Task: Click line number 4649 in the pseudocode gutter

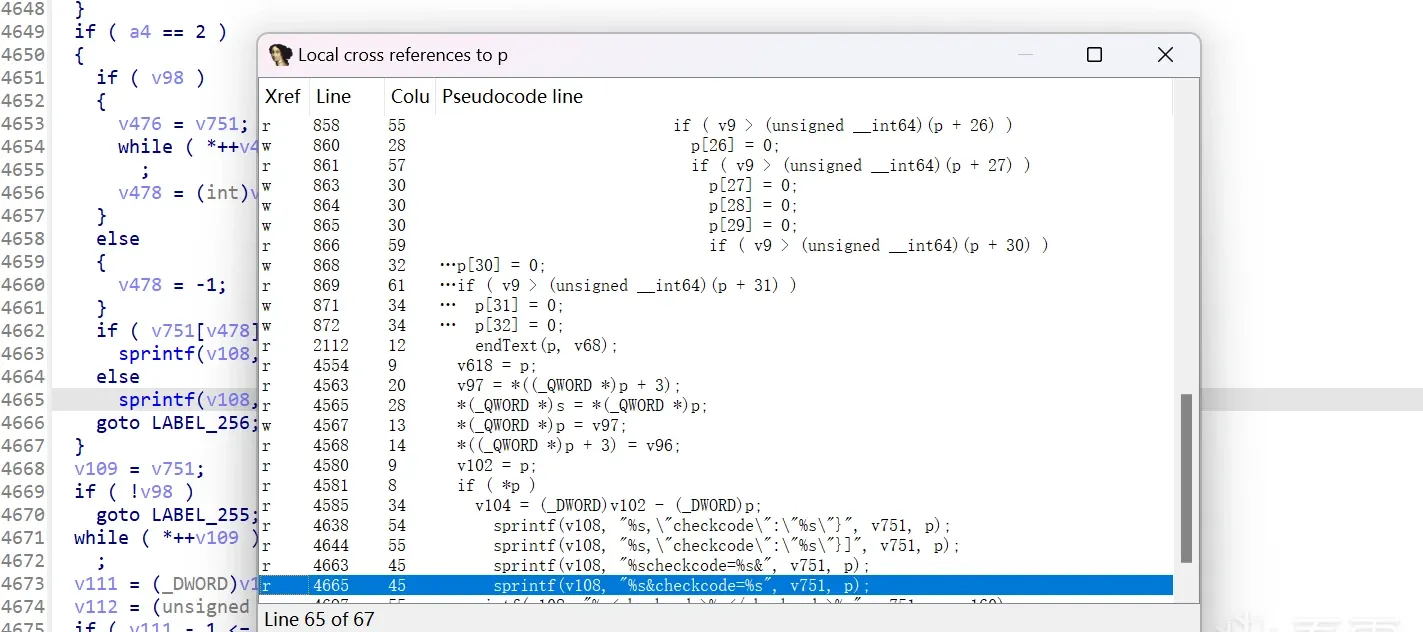Action: 23,32
